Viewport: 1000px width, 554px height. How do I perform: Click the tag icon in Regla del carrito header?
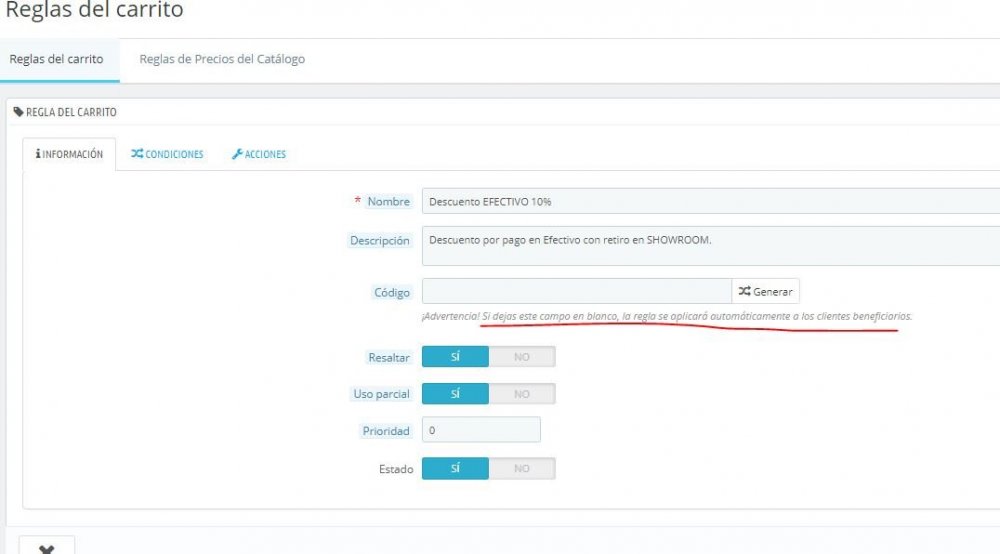point(18,112)
